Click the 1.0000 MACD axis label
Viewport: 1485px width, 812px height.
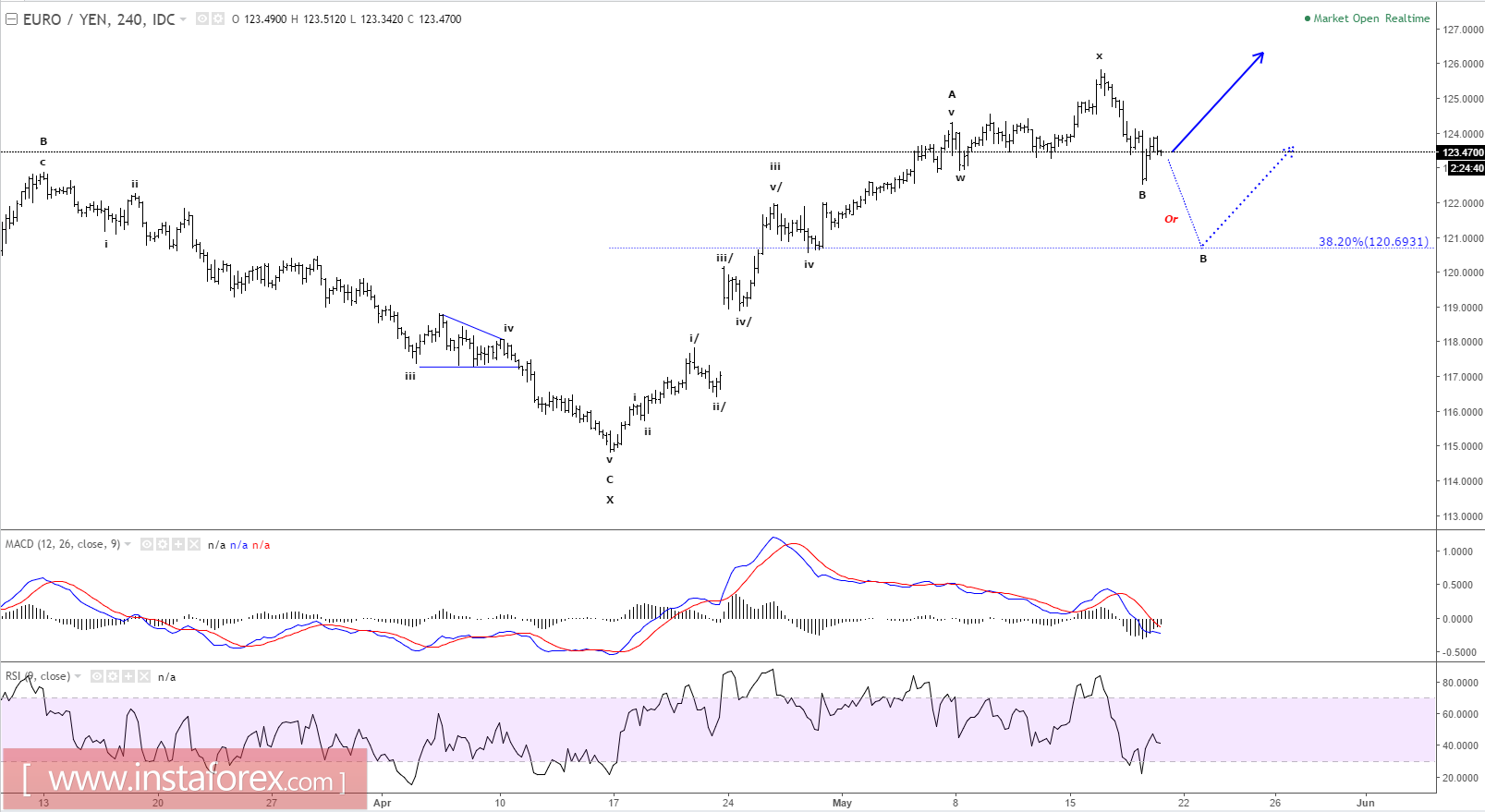pyautogui.click(x=1460, y=551)
